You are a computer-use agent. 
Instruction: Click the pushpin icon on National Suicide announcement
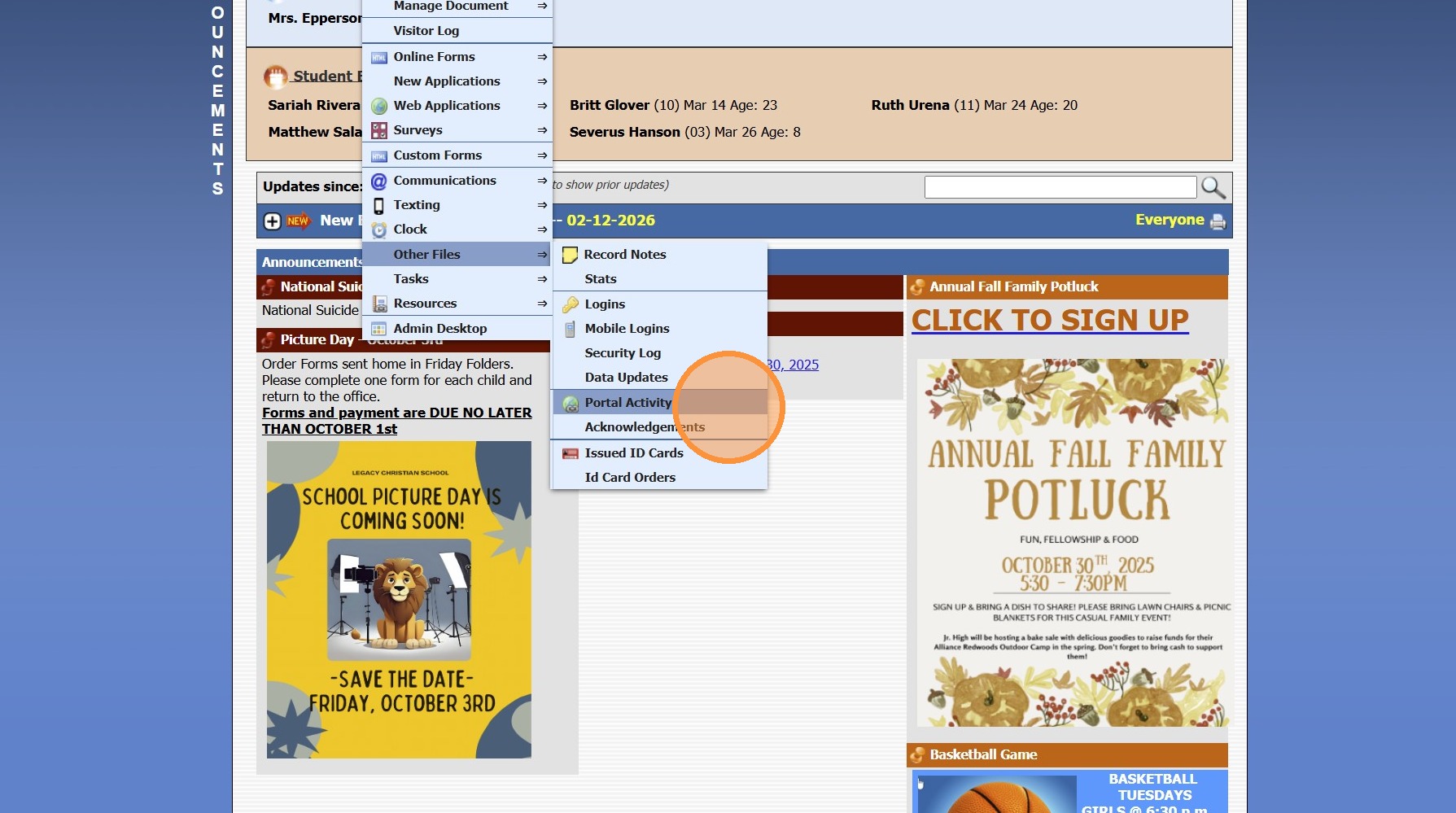(268, 286)
